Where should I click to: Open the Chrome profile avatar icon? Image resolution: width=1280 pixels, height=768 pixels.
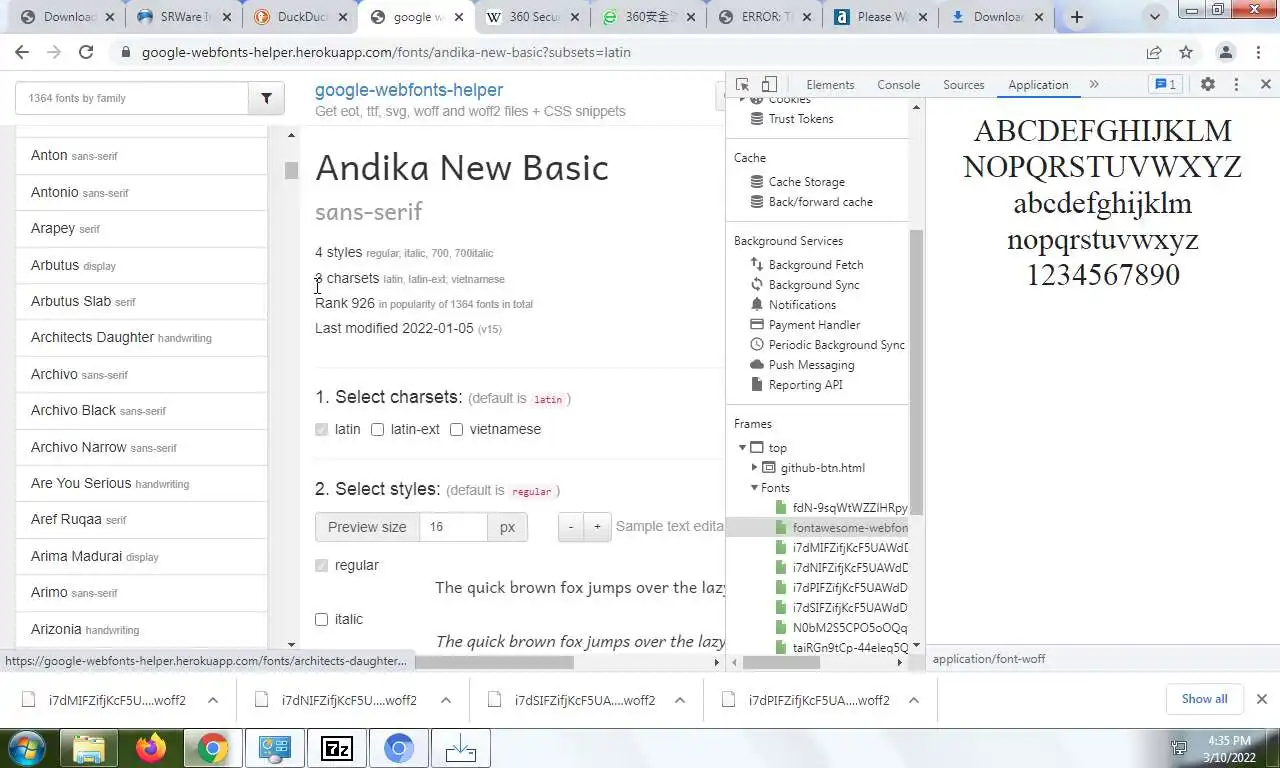[1226, 52]
